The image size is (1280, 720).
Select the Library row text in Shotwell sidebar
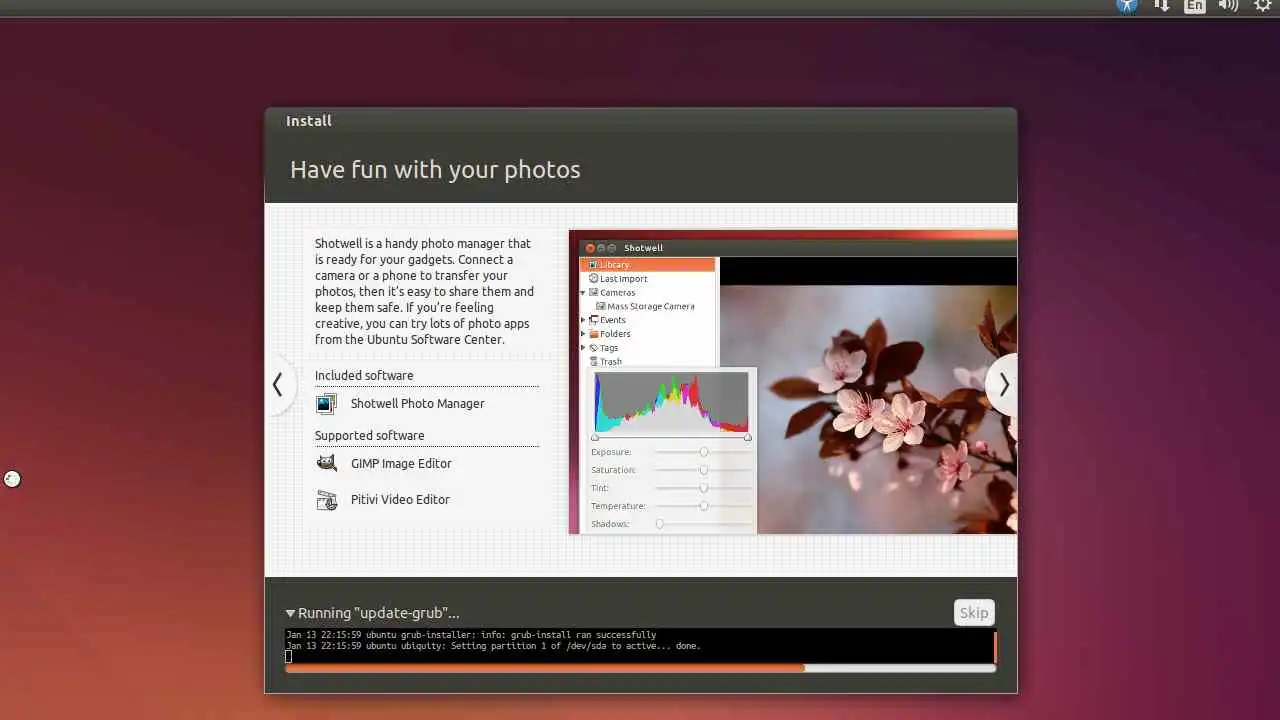click(614, 265)
